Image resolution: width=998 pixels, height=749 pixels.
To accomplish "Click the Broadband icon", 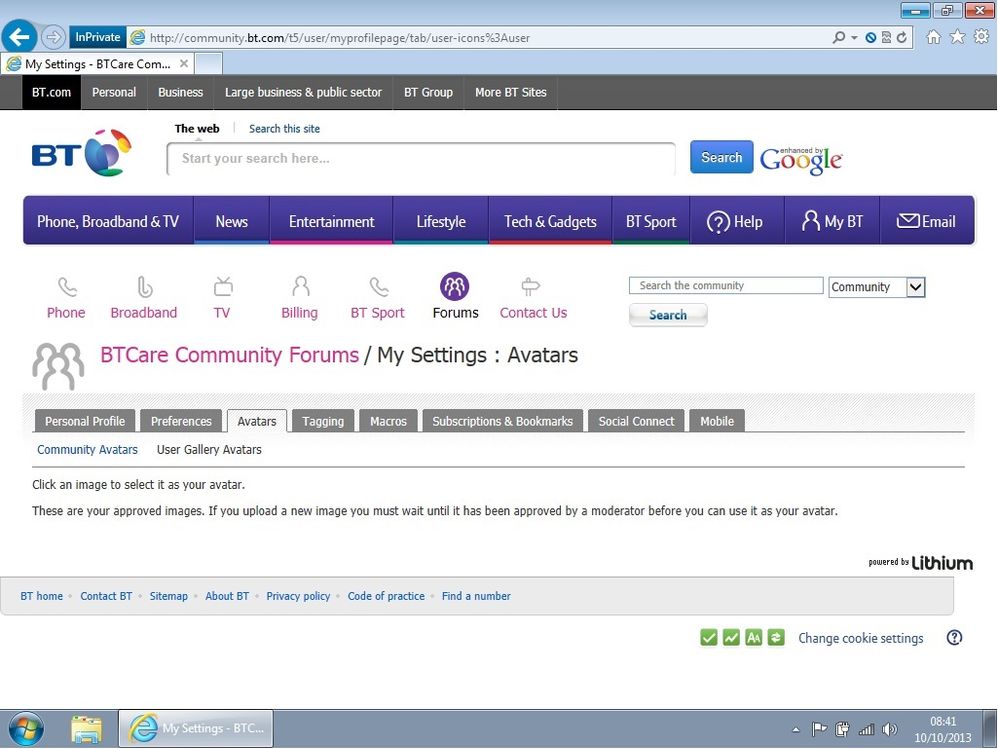I will coord(144,287).
